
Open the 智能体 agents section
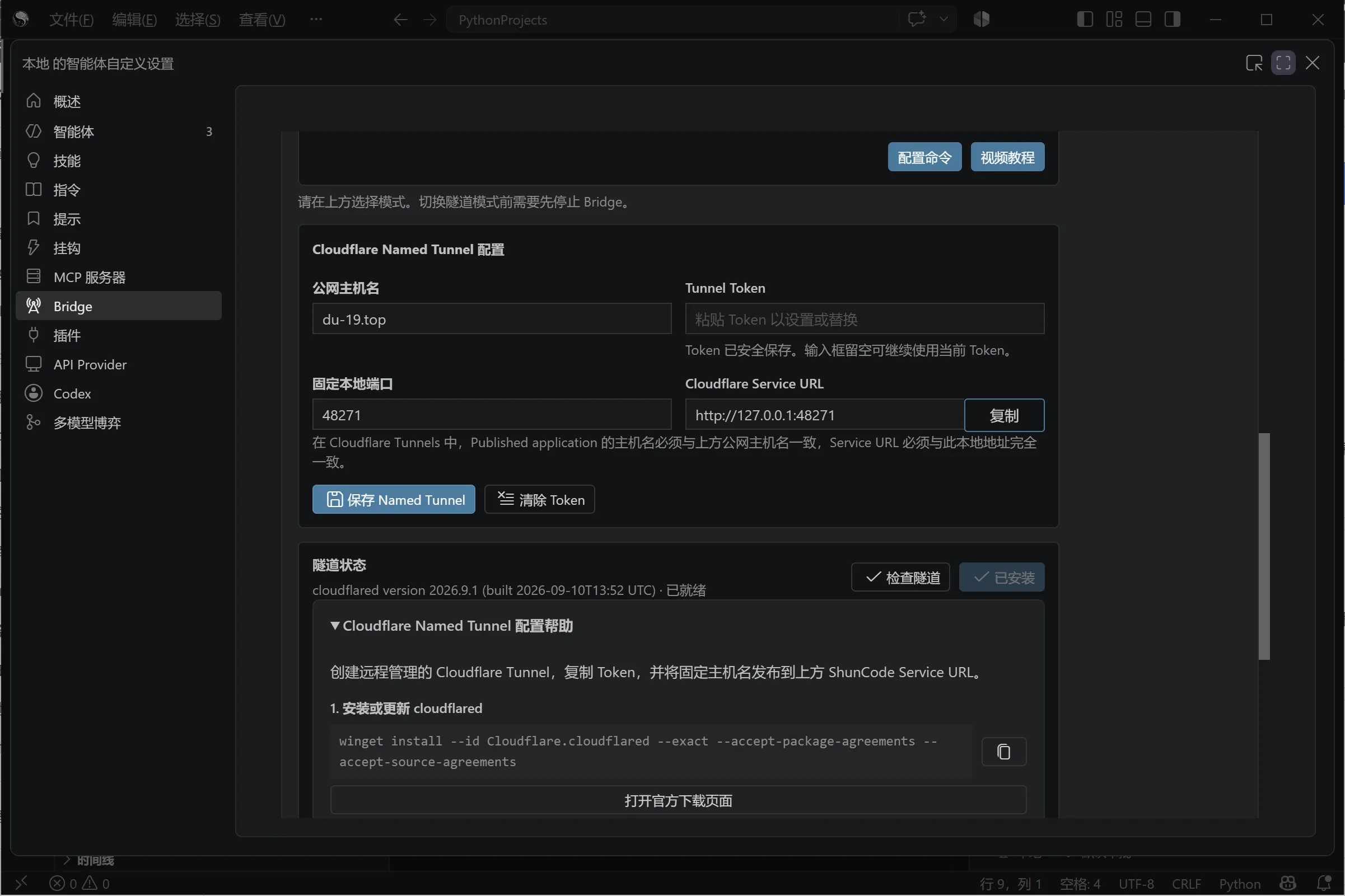(x=118, y=132)
